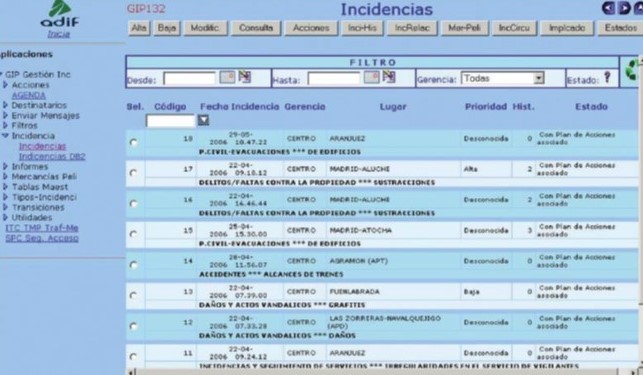
Task: Select radio button for incident 18
Action: coord(133,142)
